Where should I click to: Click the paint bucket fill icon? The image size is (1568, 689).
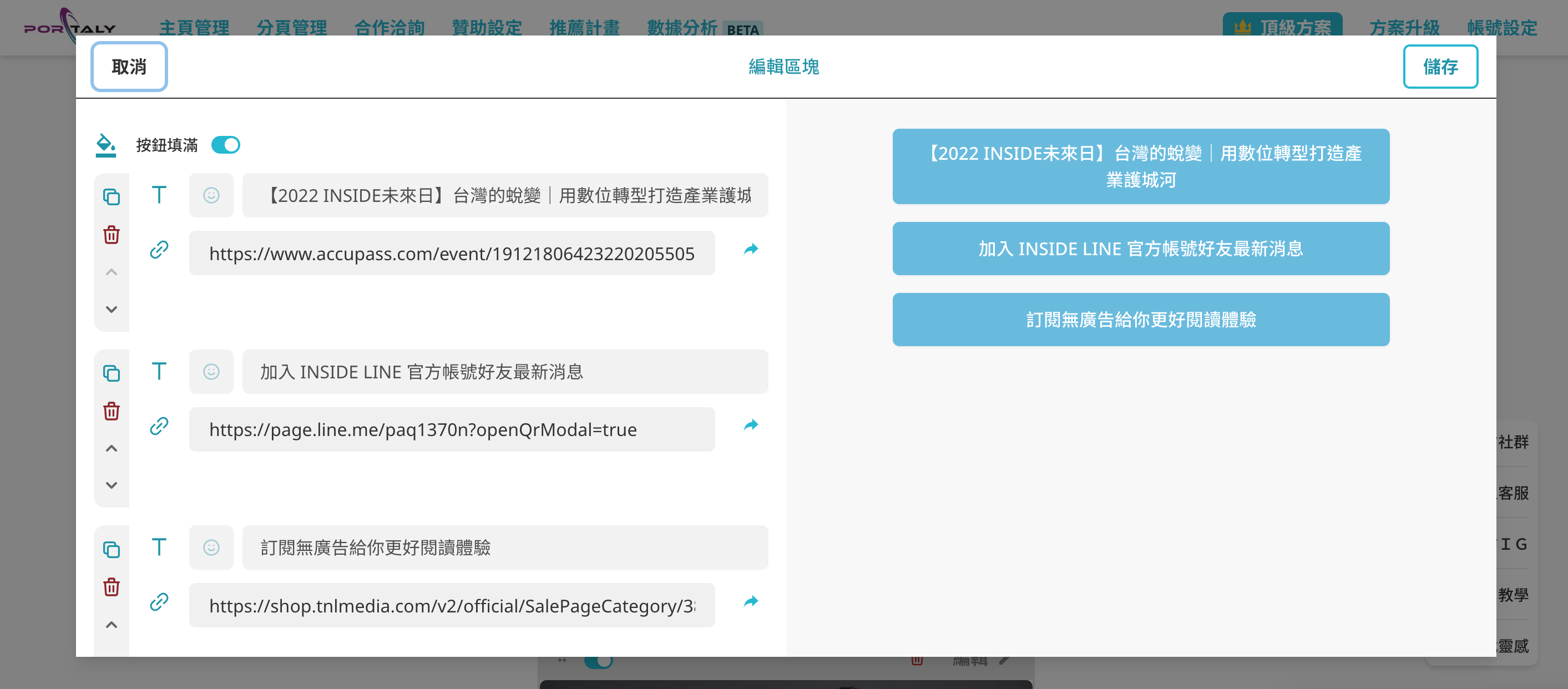pos(106,145)
